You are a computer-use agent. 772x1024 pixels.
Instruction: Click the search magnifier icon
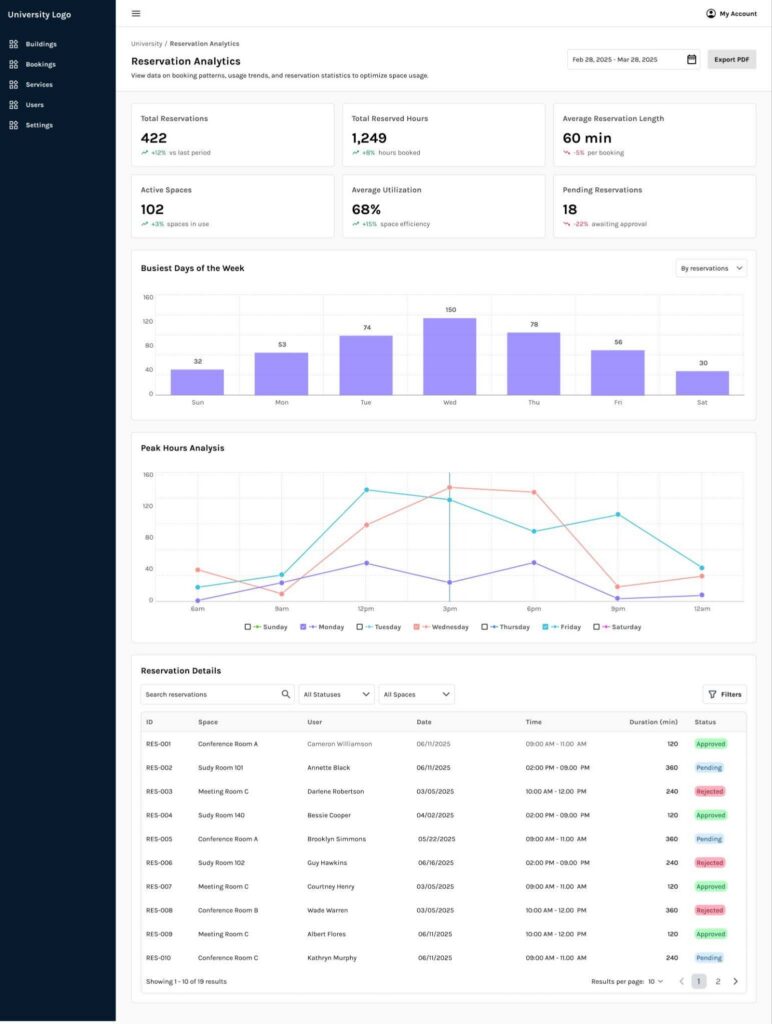pyautogui.click(x=285, y=694)
